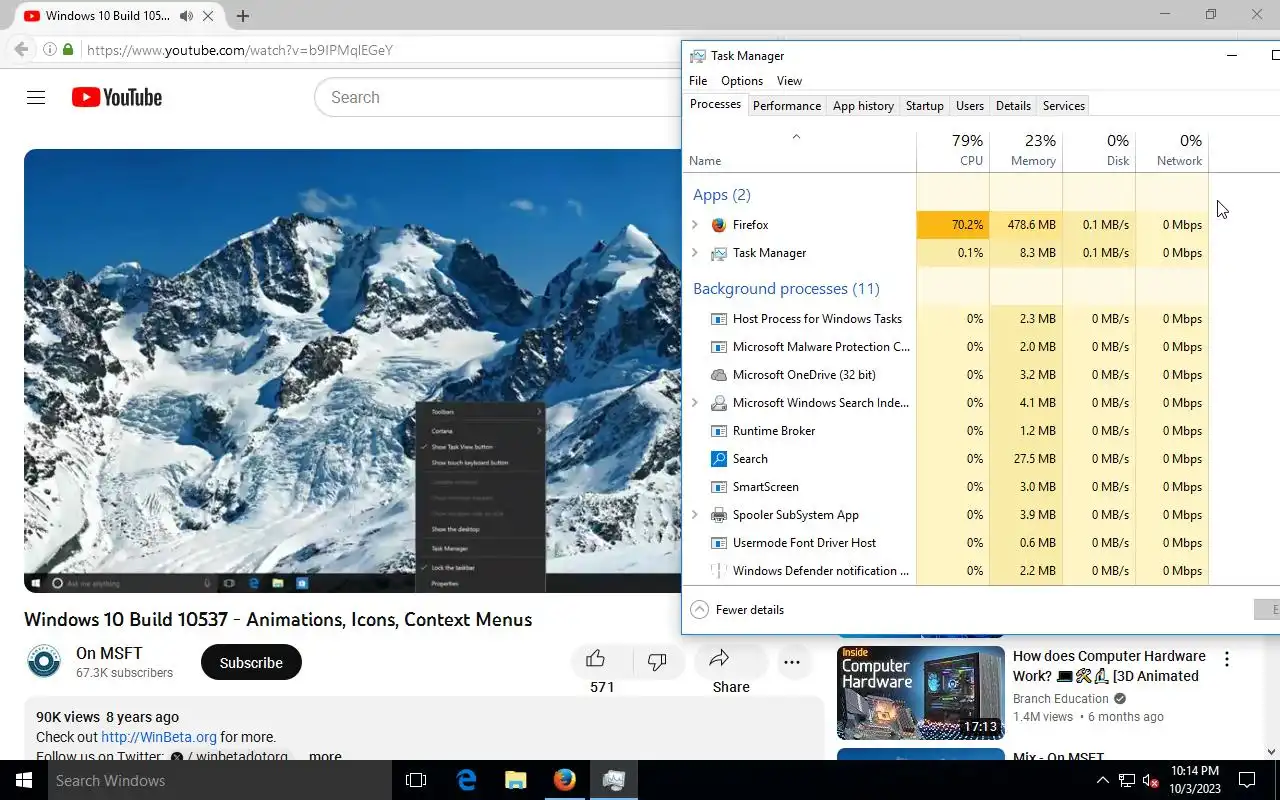Mute the tab via speaker icon
The width and height of the screenshot is (1280, 800).
[187, 16]
